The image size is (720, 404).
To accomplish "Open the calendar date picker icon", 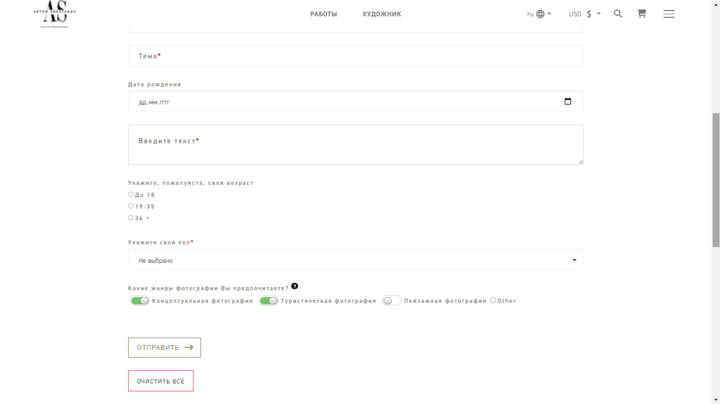I will click(x=568, y=101).
